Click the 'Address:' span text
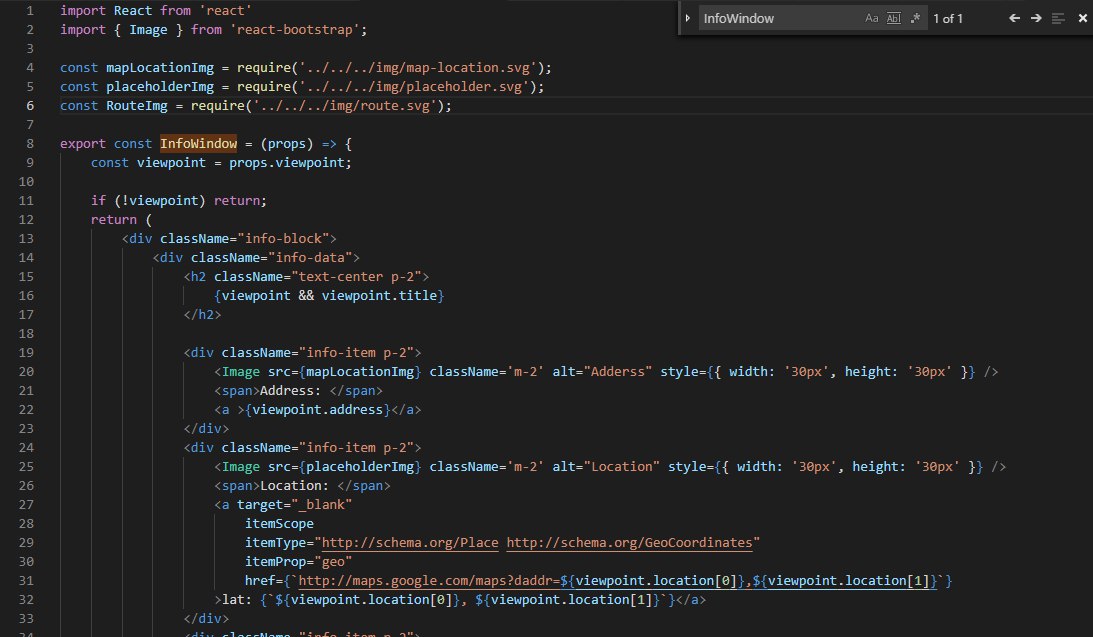This screenshot has width=1093, height=637. (290, 390)
